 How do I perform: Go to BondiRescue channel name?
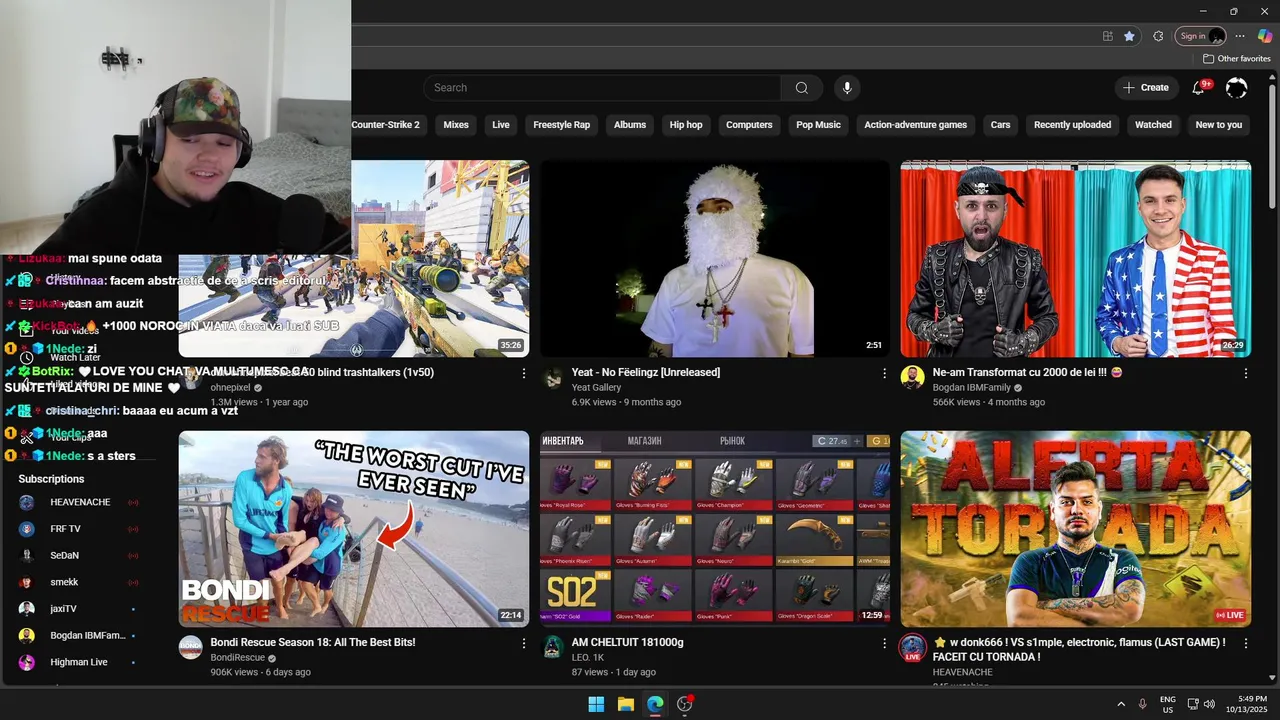pos(238,657)
